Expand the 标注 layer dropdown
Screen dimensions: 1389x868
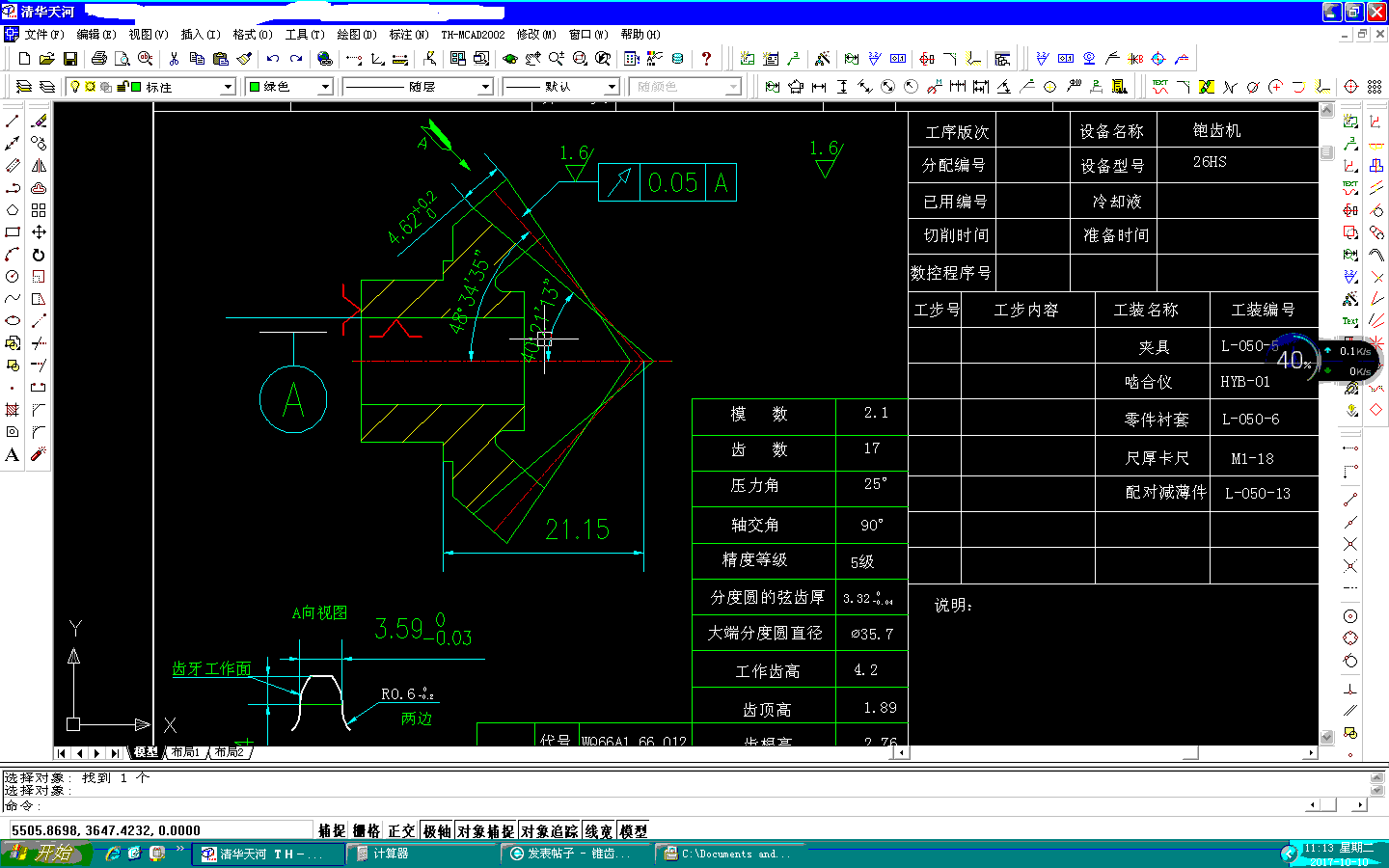(228, 87)
